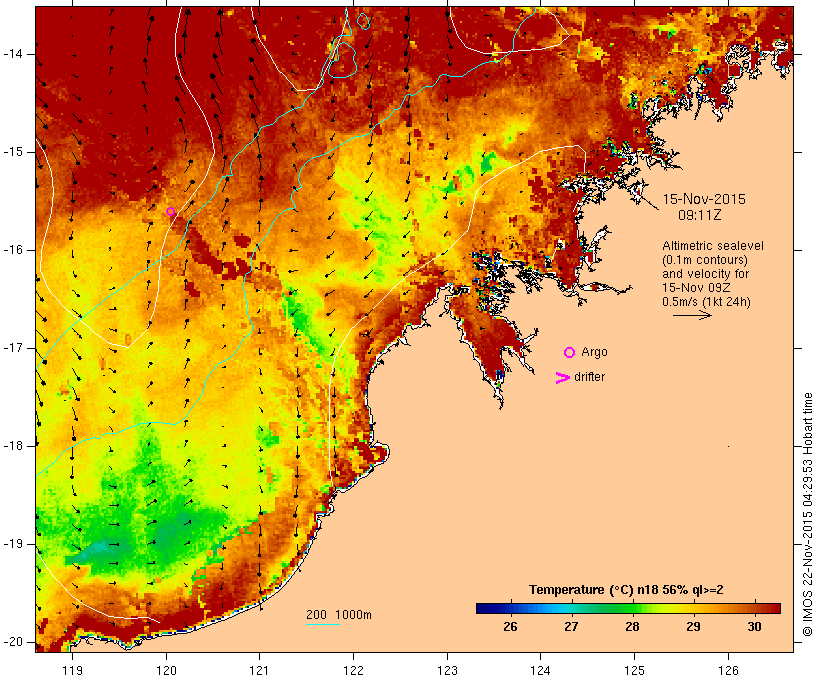Click the colorbar value '26'

pos(510,627)
